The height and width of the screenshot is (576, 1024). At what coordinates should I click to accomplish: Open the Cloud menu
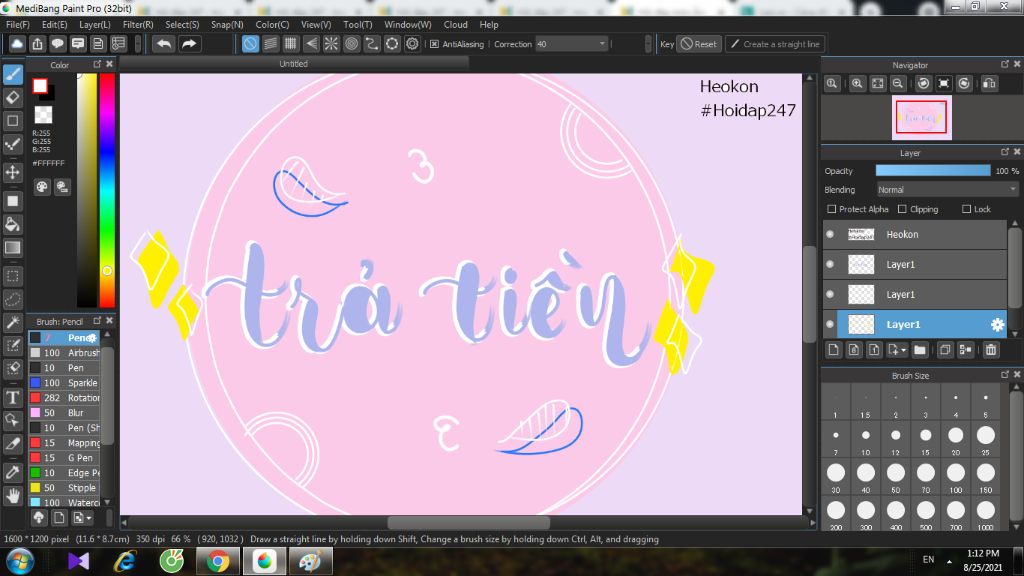point(455,24)
